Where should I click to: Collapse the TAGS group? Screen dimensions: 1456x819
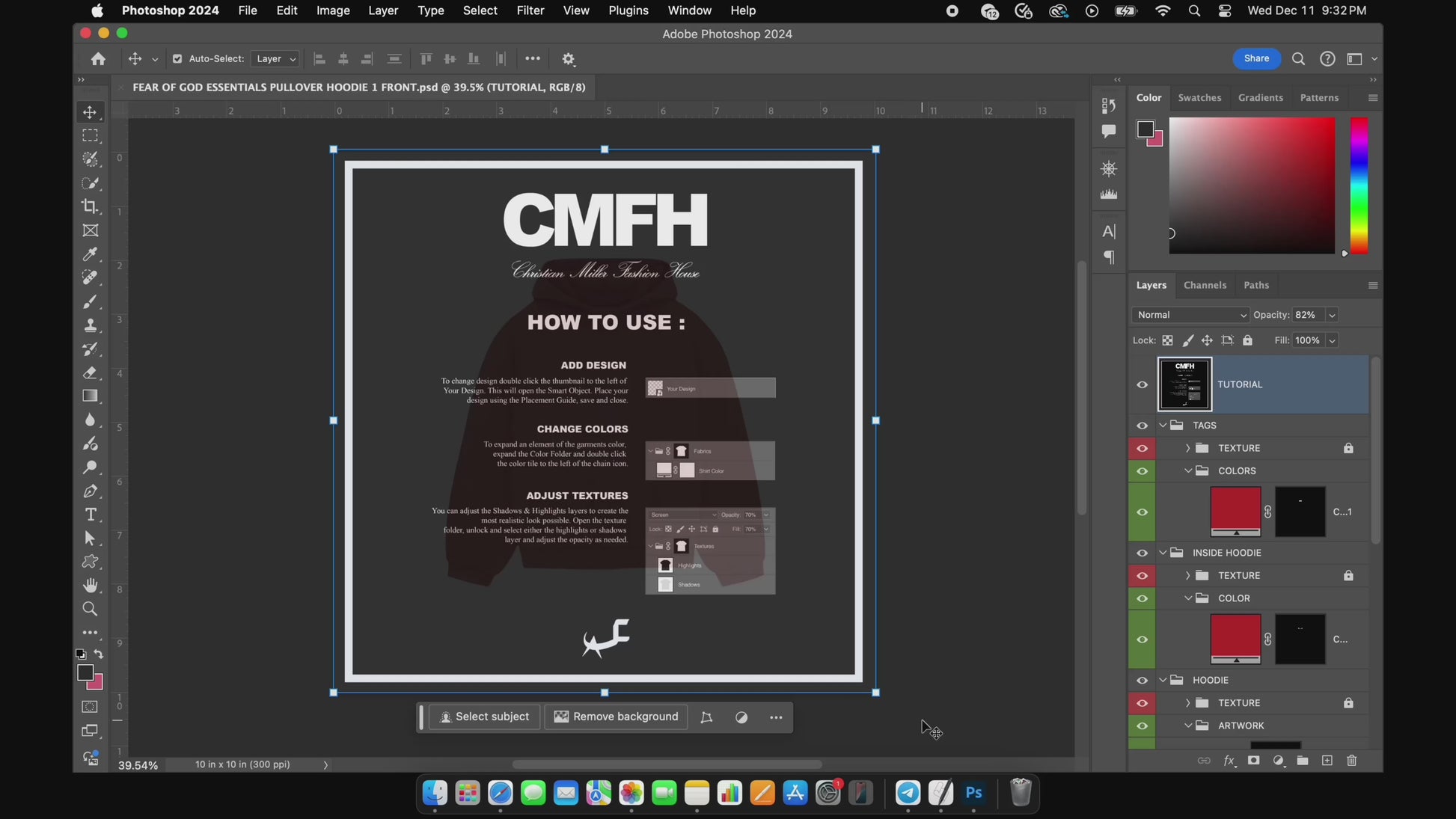pyautogui.click(x=1163, y=426)
